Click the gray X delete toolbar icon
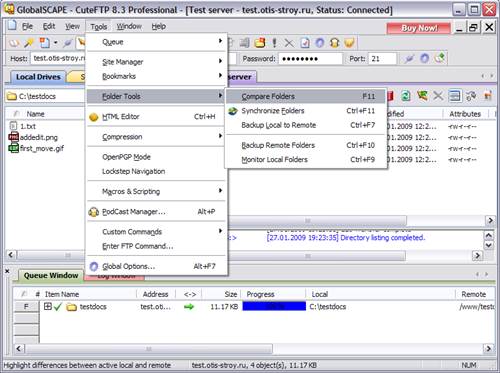Image resolution: width=500 pixels, height=373 pixels. [x=289, y=43]
